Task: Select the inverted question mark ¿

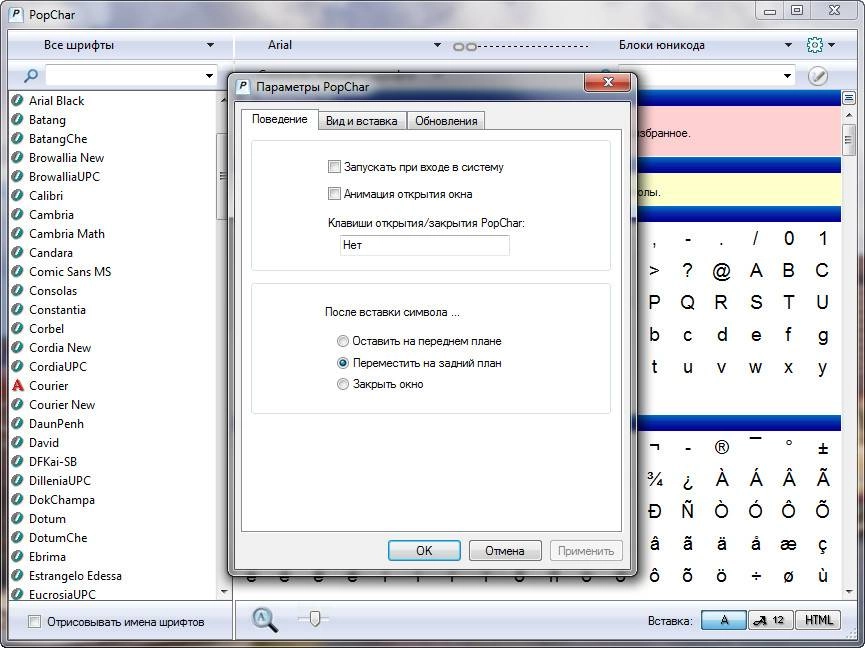Action: pos(687,481)
